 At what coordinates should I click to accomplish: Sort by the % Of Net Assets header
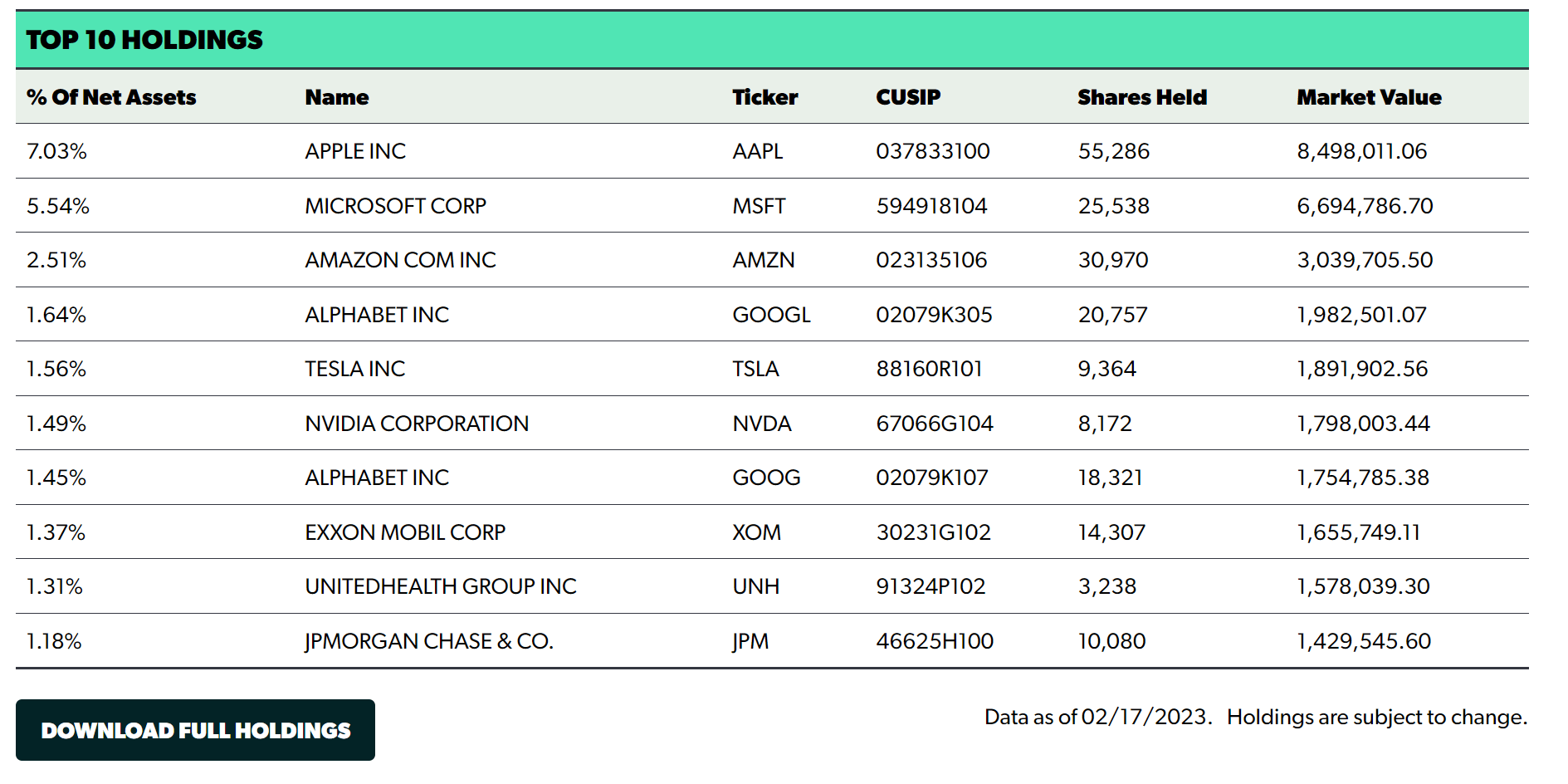pos(111,96)
